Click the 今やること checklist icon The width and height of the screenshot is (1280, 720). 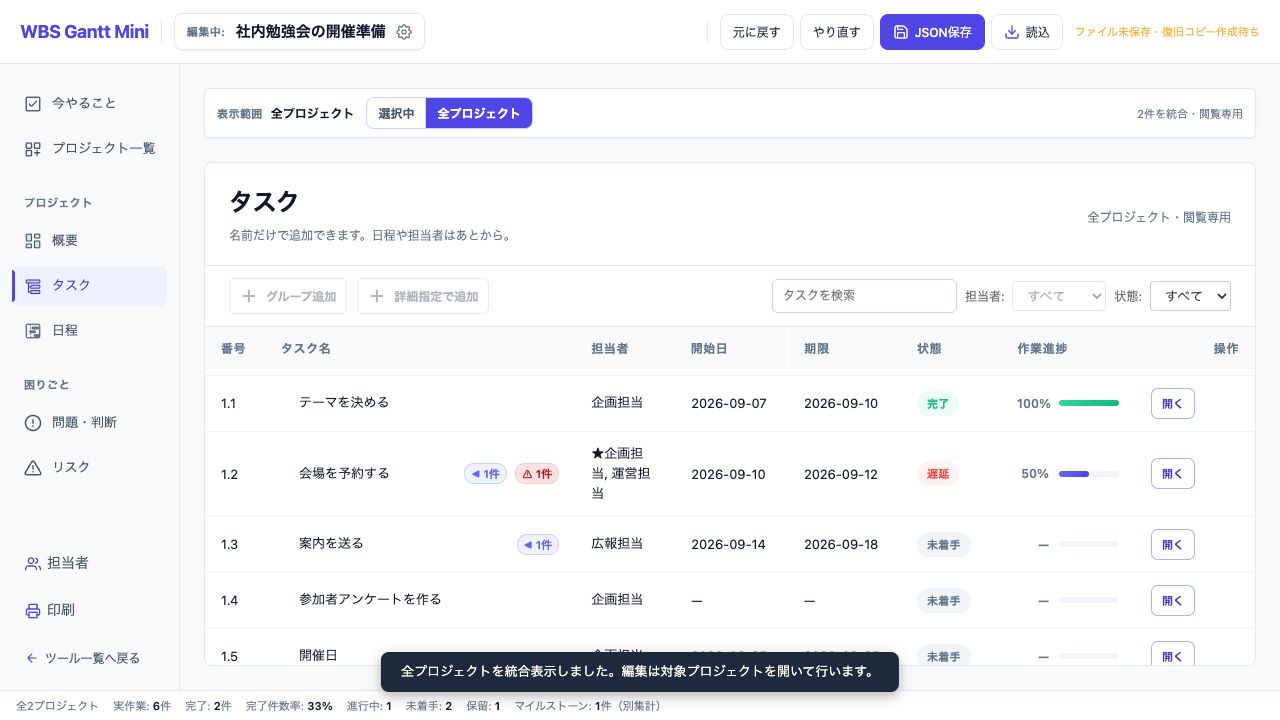[x=33, y=103]
